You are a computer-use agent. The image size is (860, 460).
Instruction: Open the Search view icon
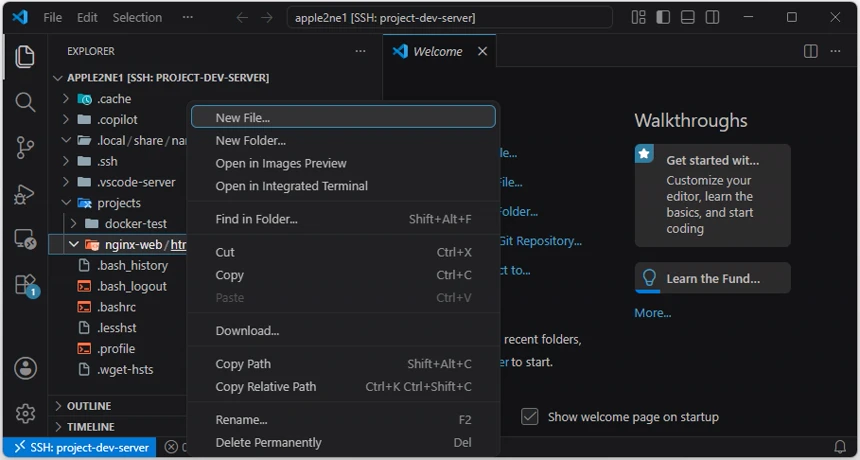click(x=25, y=102)
